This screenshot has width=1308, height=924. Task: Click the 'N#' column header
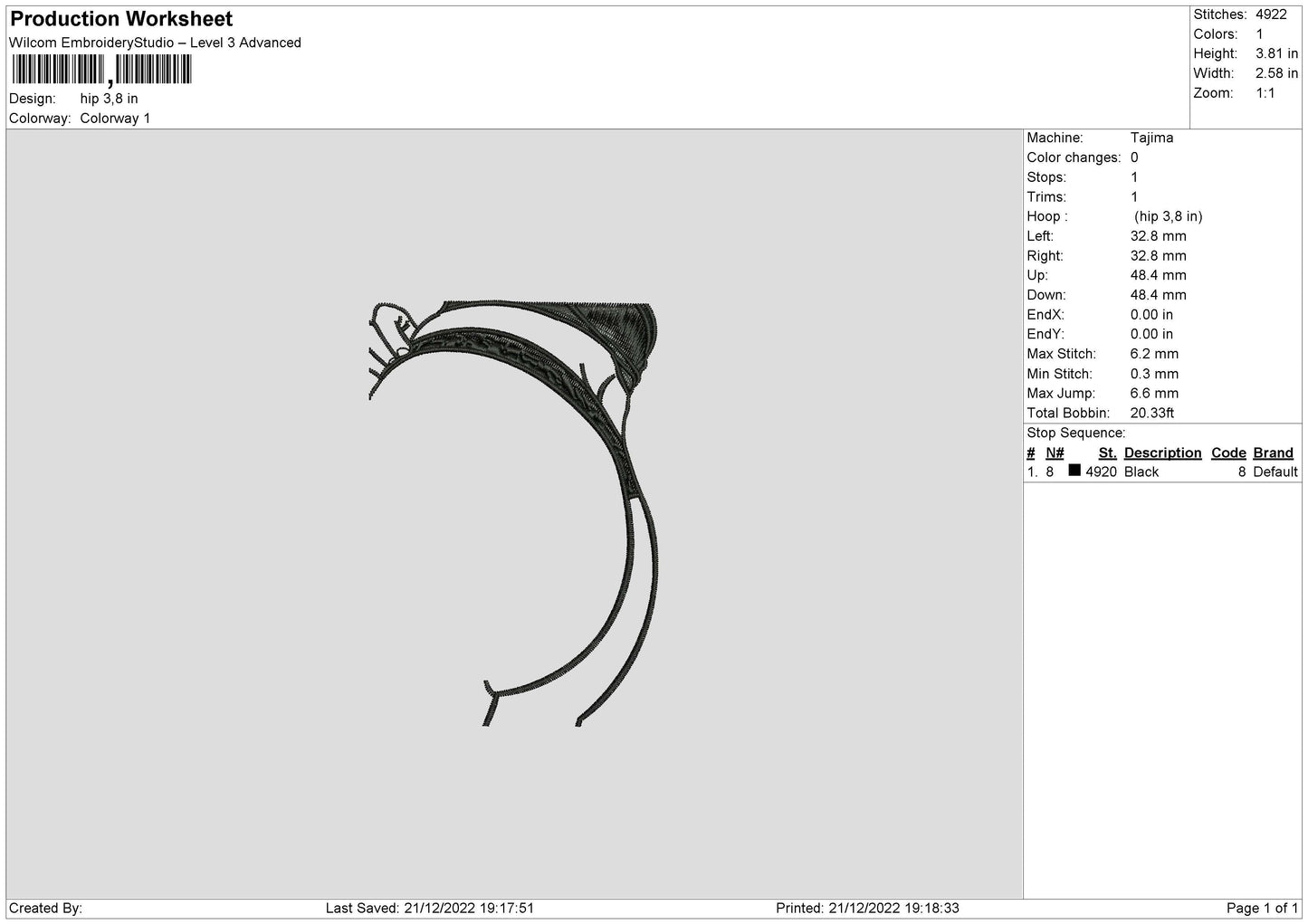point(1055,453)
